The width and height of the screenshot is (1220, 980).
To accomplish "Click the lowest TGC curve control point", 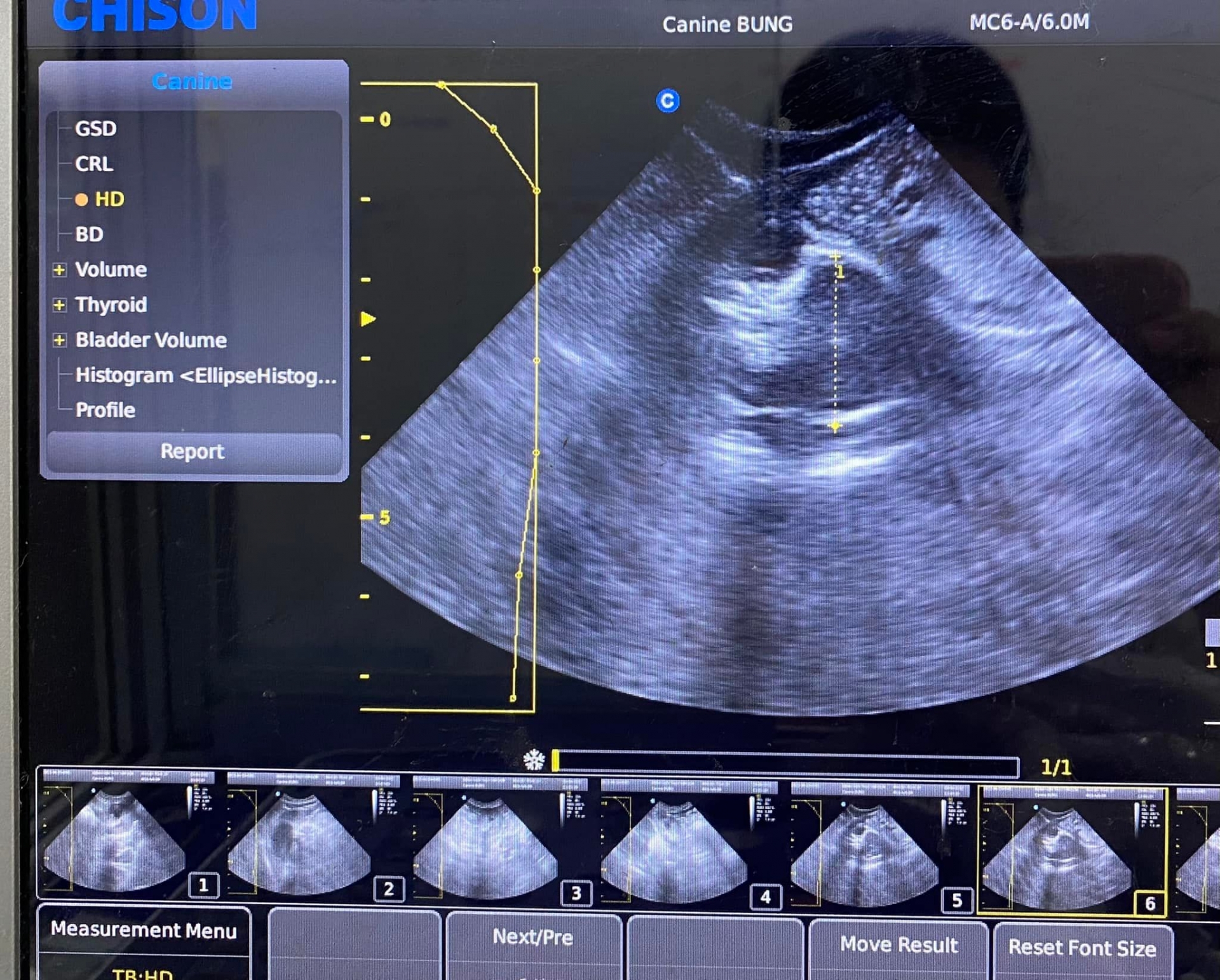I will click(x=513, y=698).
